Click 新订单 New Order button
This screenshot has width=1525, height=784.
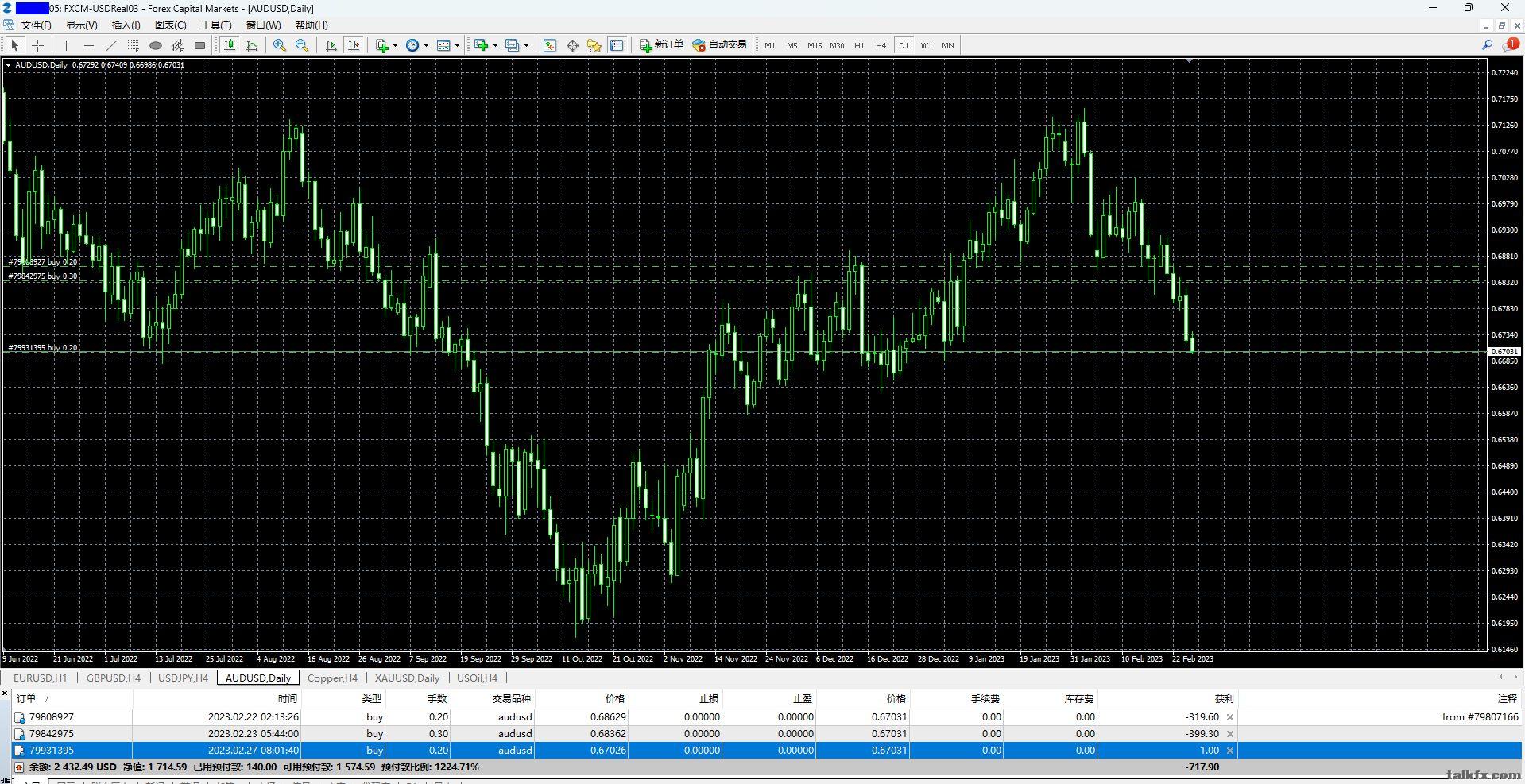(x=661, y=45)
